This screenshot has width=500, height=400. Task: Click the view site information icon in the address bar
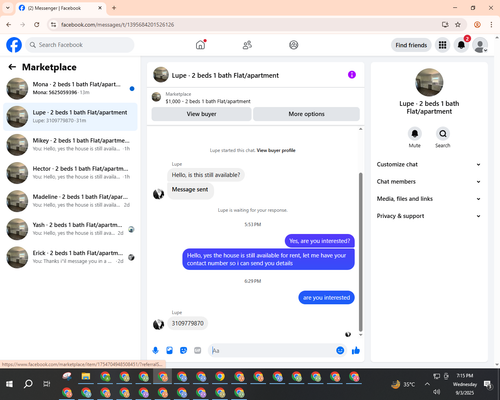pyautogui.click(x=53, y=25)
